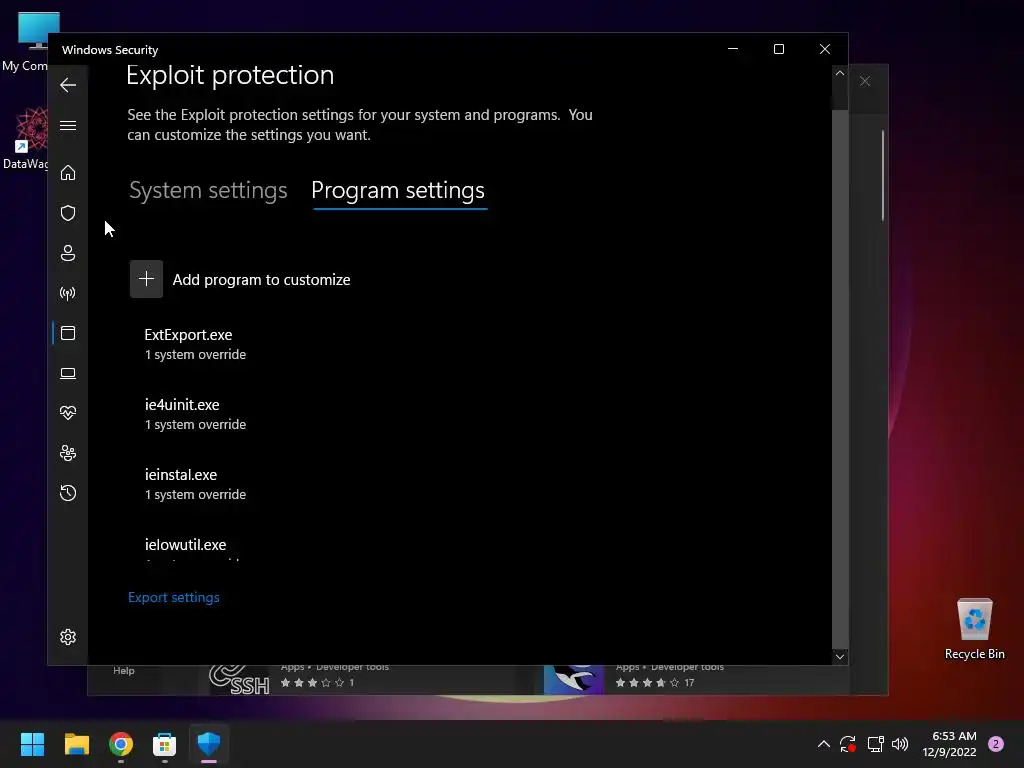
Task: Expand the ieinstal.exe entry
Action: click(x=195, y=484)
